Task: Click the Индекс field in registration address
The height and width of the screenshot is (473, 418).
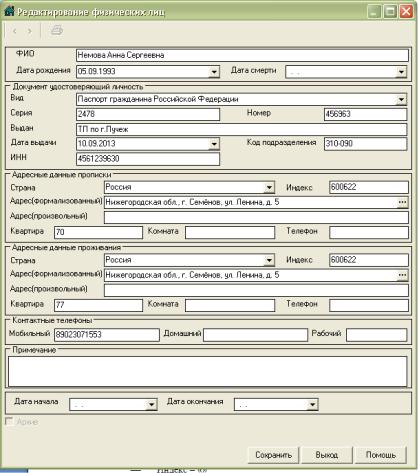Action: tap(369, 187)
